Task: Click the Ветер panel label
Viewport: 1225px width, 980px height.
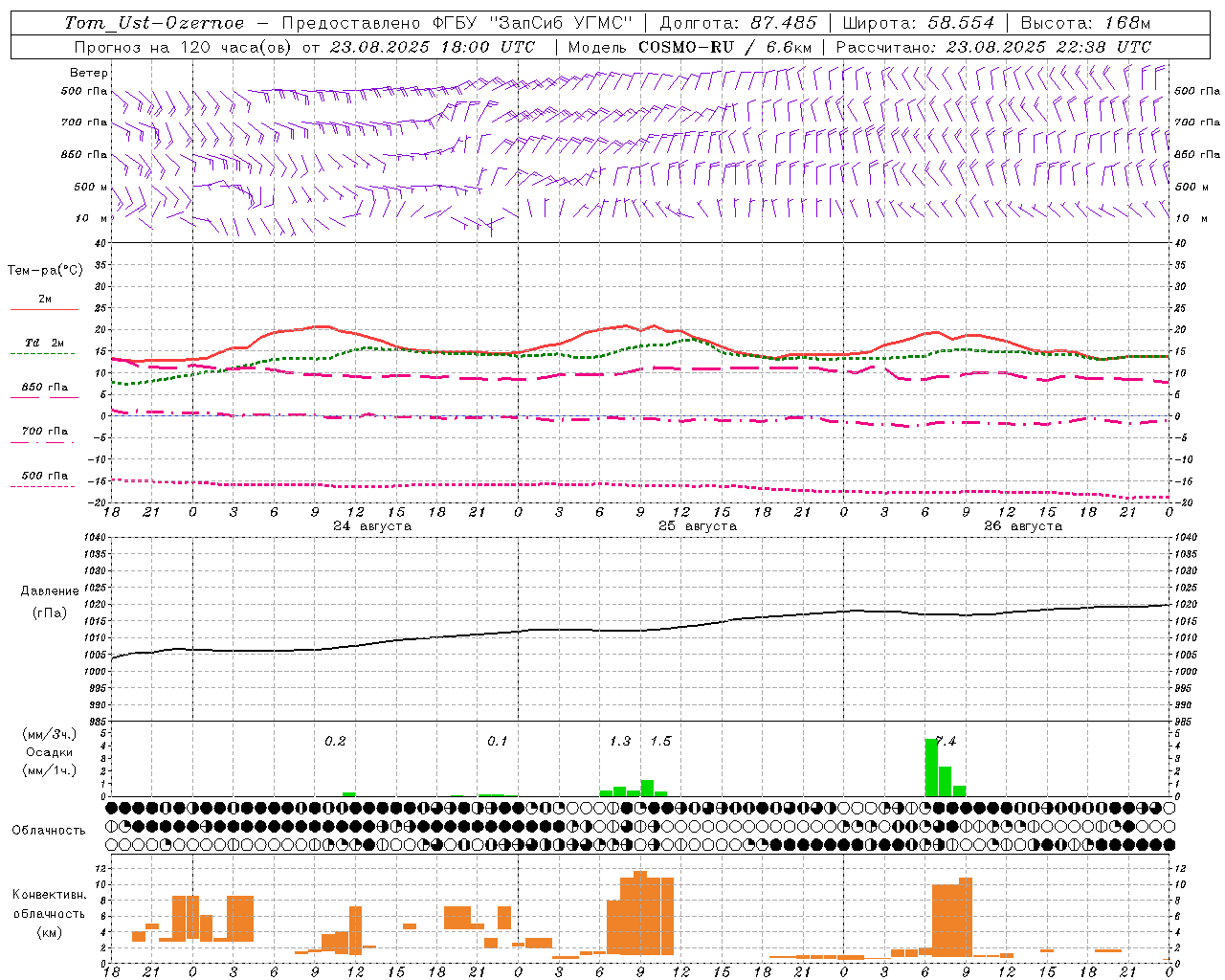Action: pos(89,73)
